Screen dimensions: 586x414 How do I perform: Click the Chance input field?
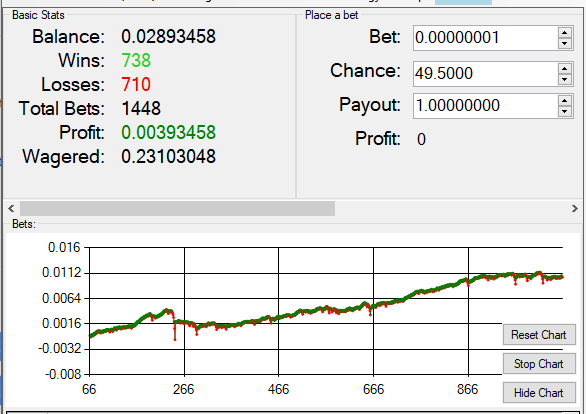(486, 74)
